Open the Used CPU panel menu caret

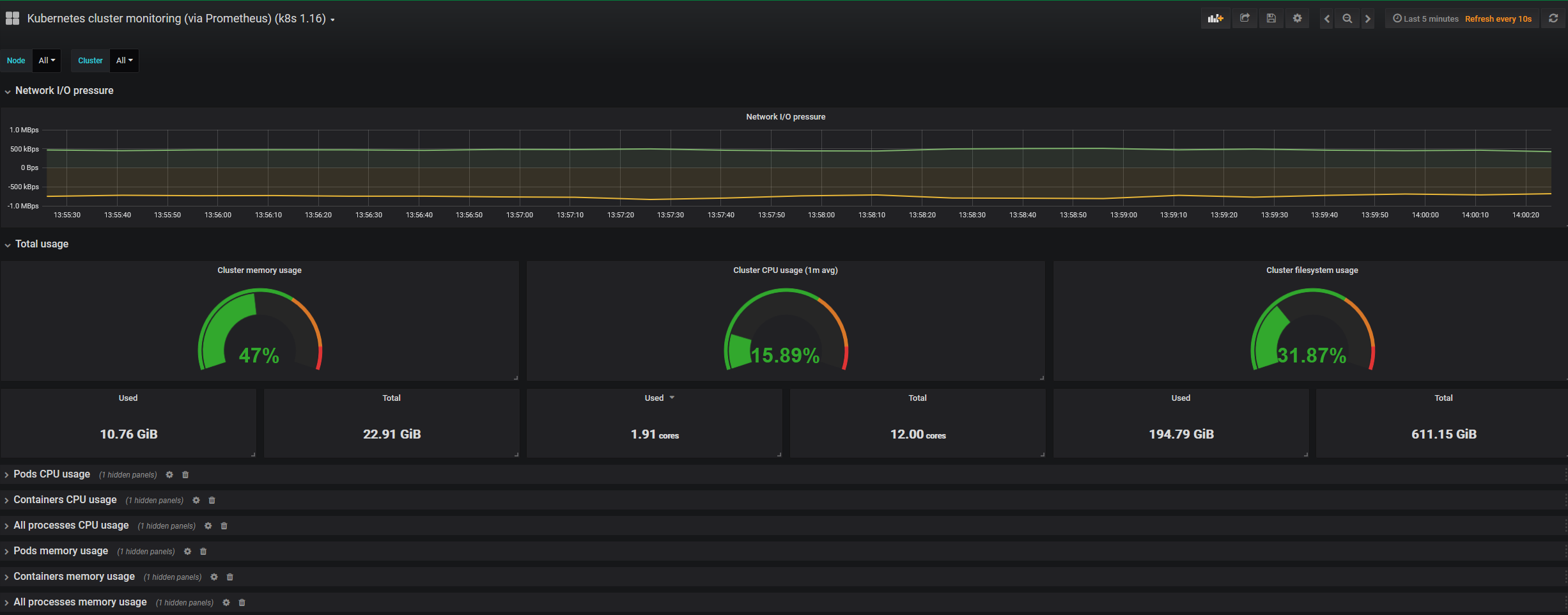672,398
